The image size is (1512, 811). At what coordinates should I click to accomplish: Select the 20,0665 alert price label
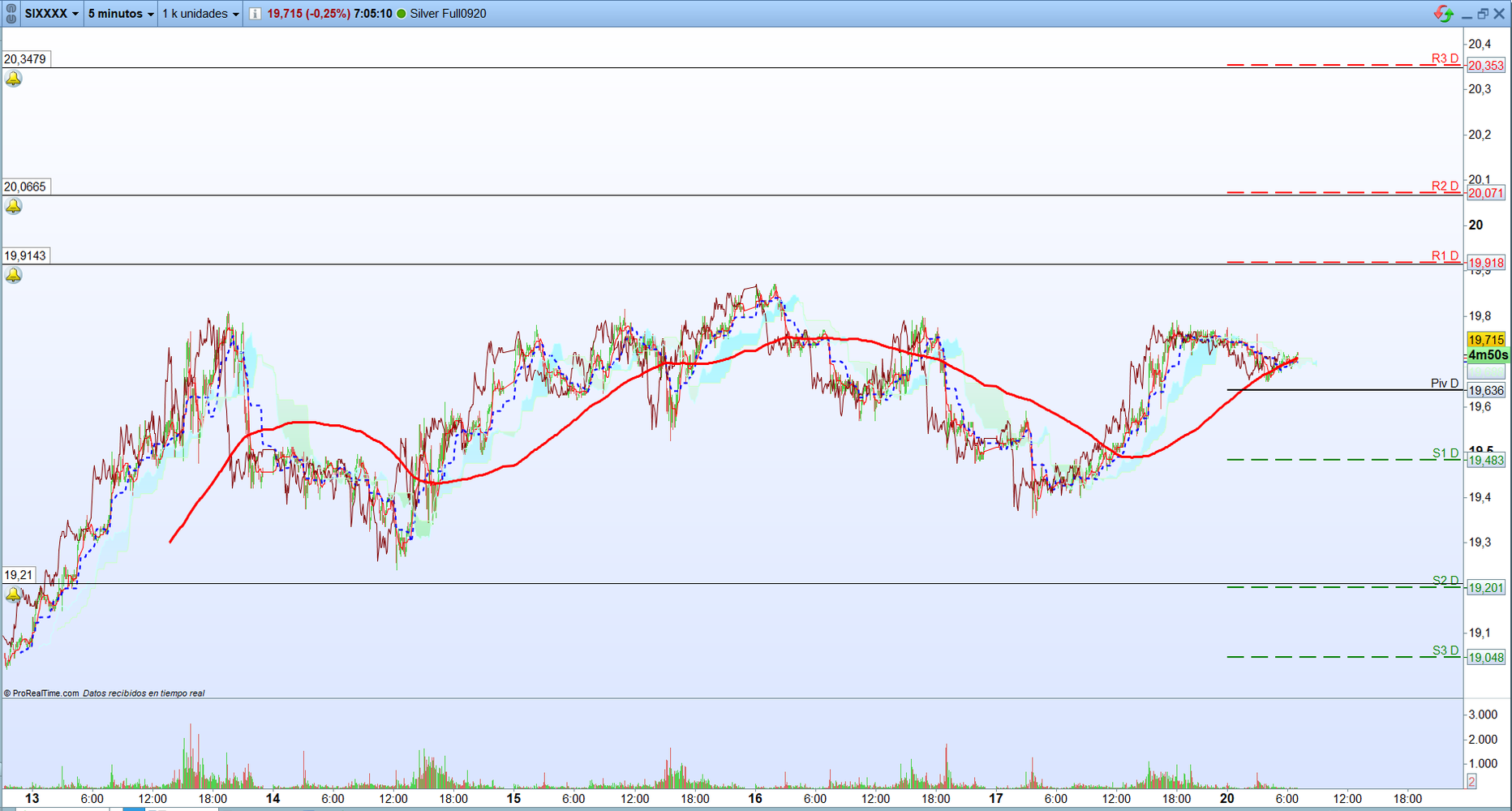[x=25, y=187]
